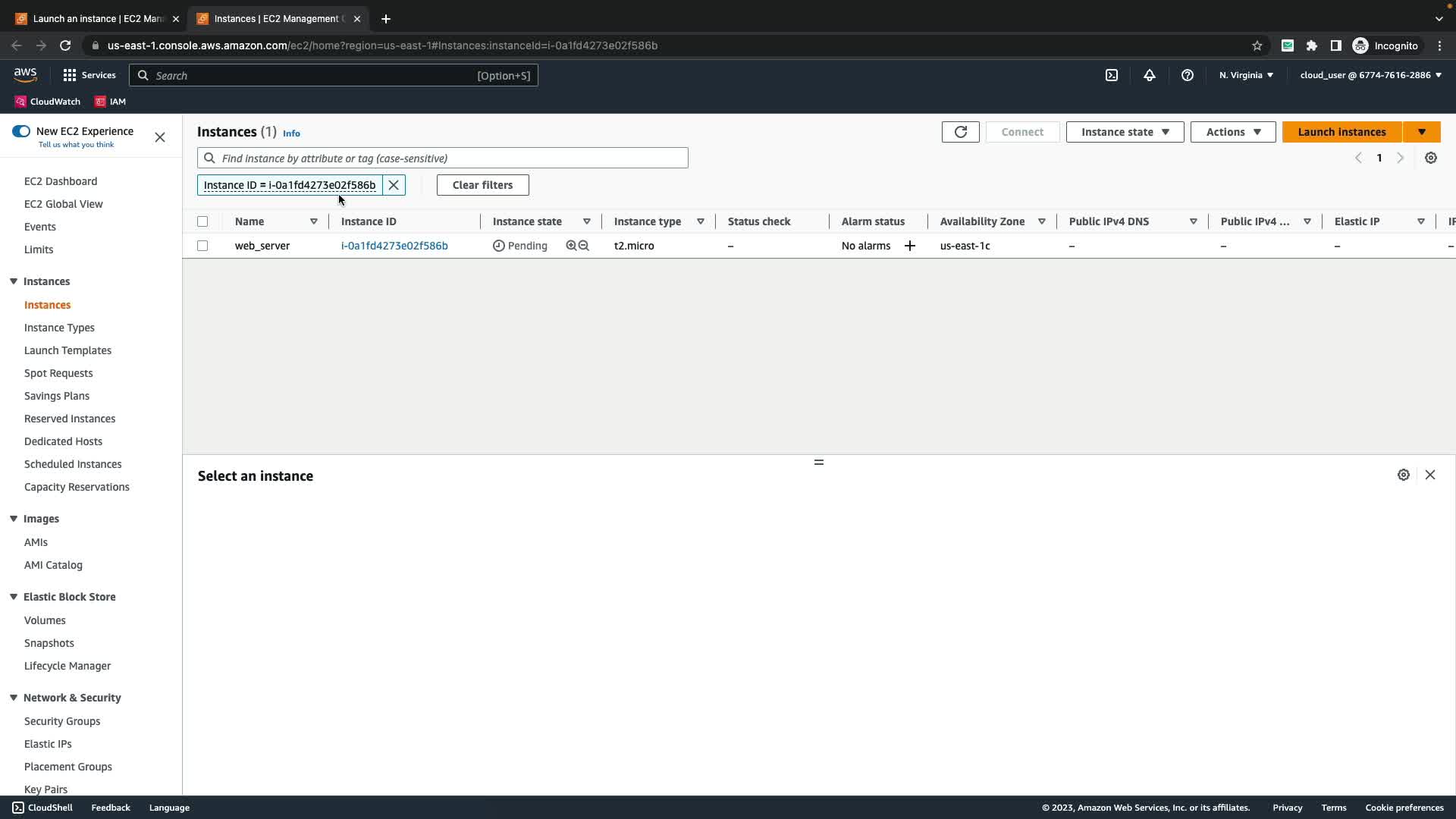Viewport: 1456px width, 819px height.
Task: Open the Instance state dropdown
Action: click(1125, 132)
